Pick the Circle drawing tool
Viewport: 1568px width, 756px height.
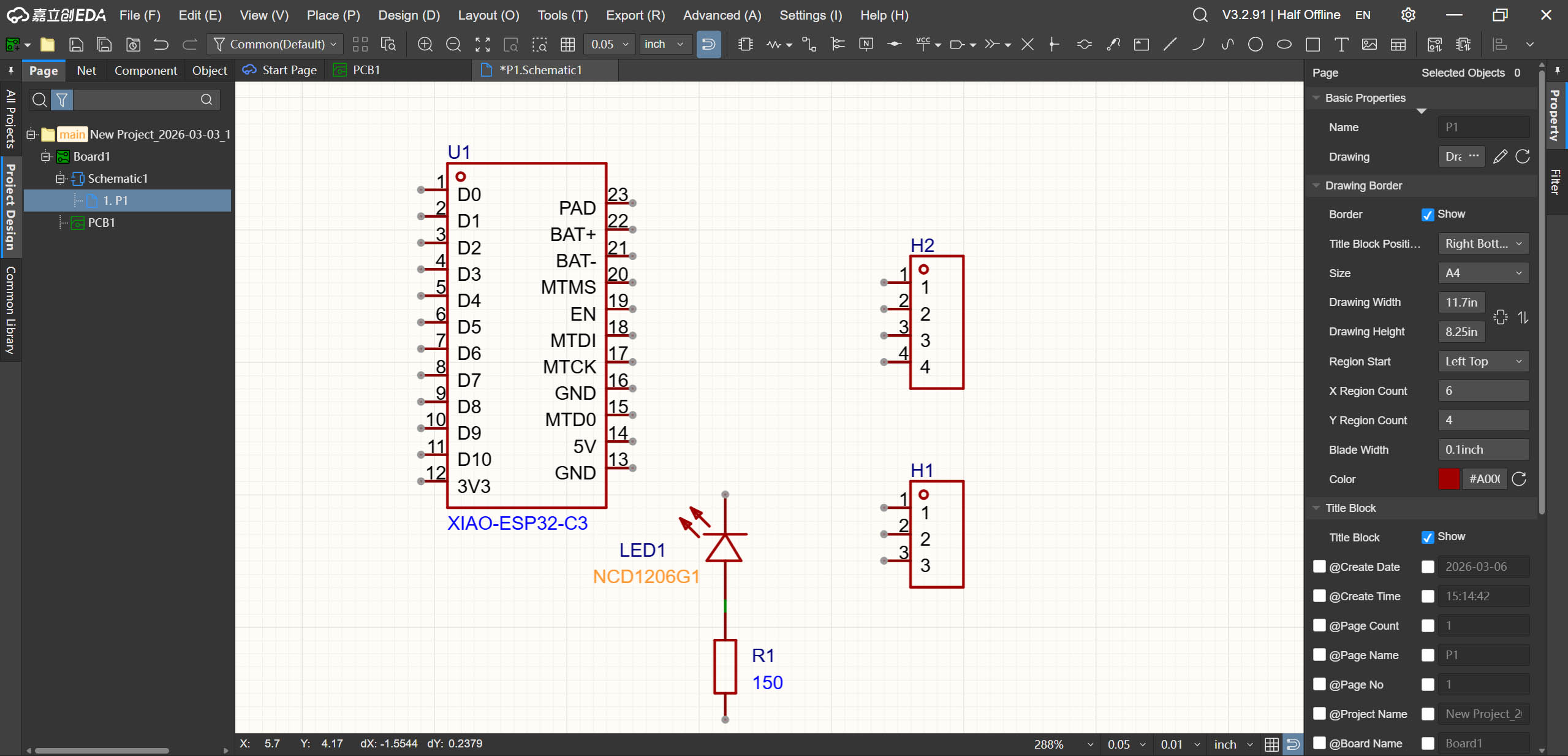1255,44
